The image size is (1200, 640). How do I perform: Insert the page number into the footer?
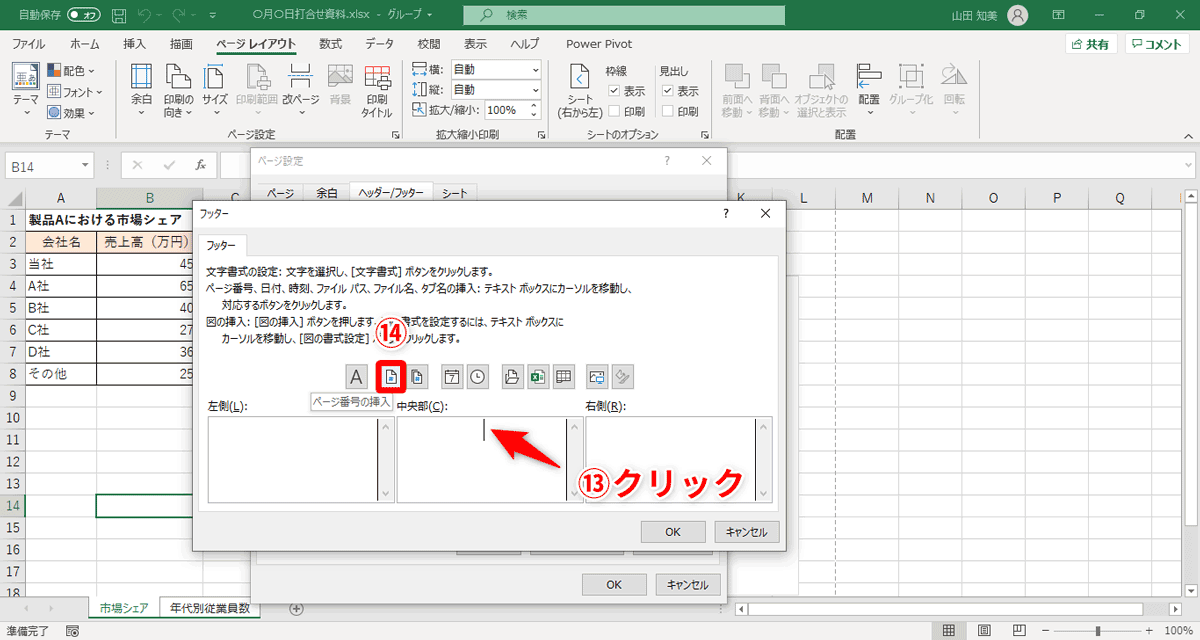click(390, 376)
